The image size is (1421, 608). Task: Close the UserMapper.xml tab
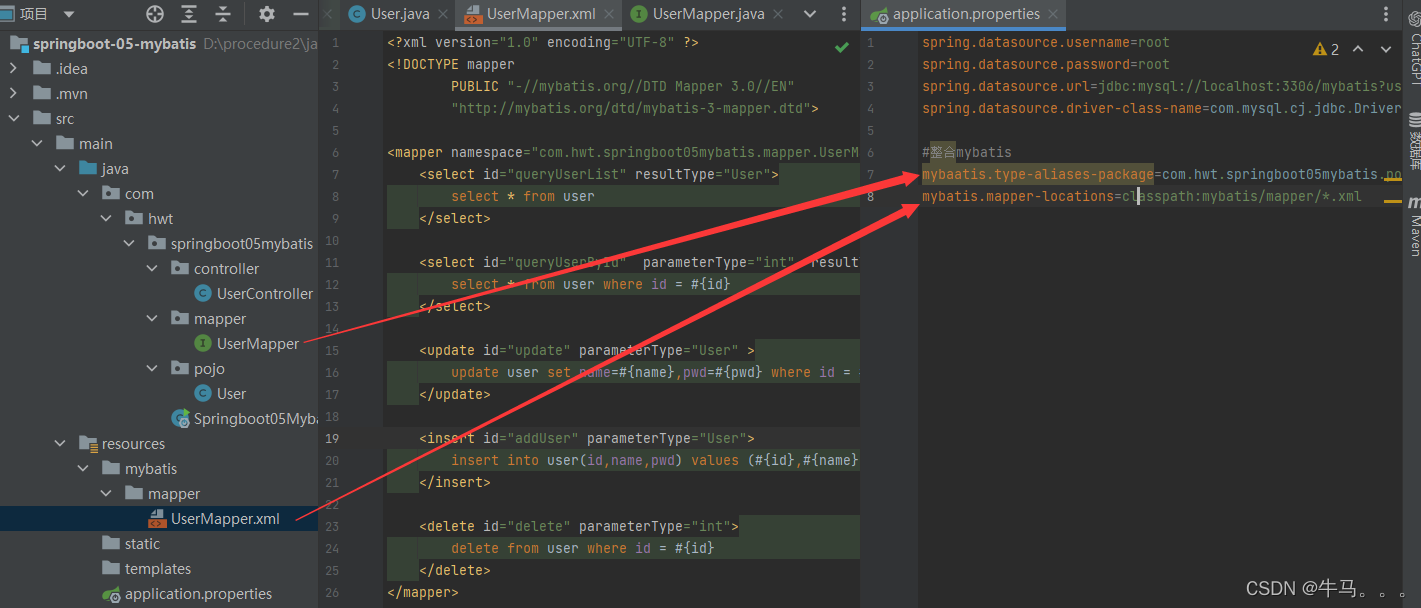[607, 14]
